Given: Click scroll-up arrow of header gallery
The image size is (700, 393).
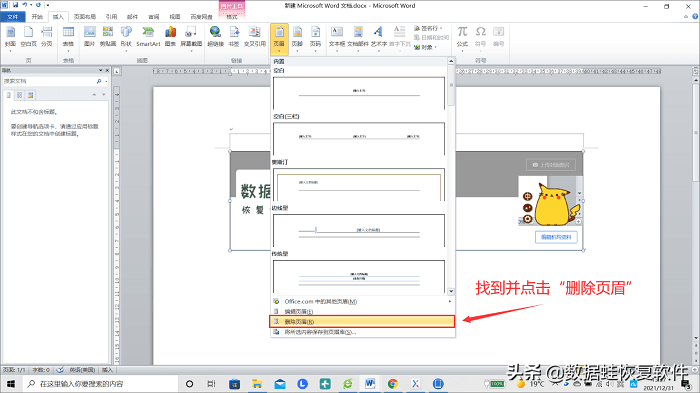Looking at the screenshot, I should tap(451, 61).
